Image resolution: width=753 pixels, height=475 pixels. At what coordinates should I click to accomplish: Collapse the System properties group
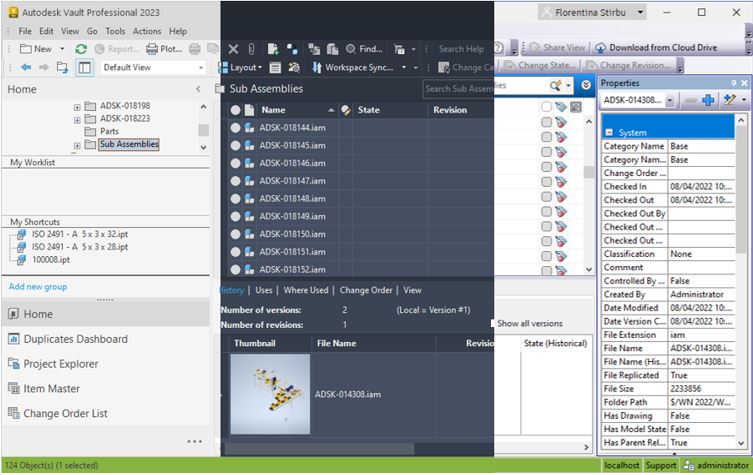point(609,133)
